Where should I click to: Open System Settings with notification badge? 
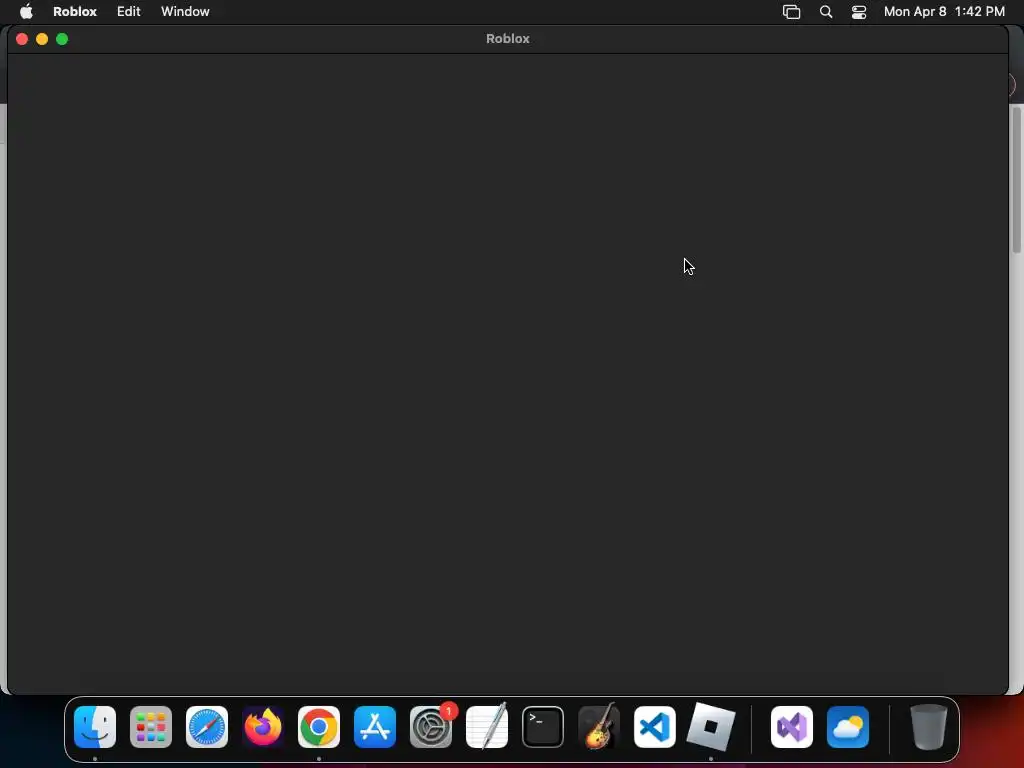tap(431, 727)
